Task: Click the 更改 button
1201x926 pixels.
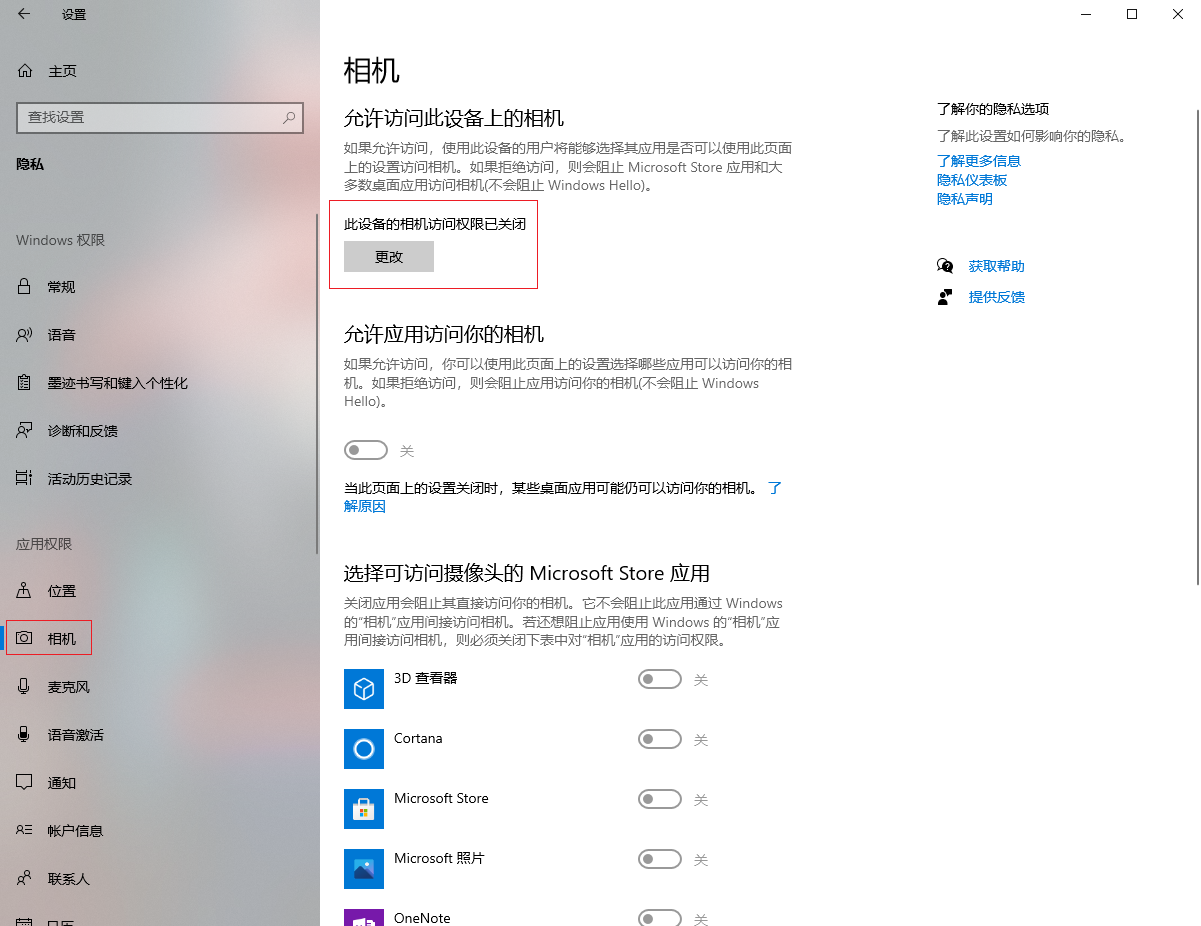Action: 389,257
